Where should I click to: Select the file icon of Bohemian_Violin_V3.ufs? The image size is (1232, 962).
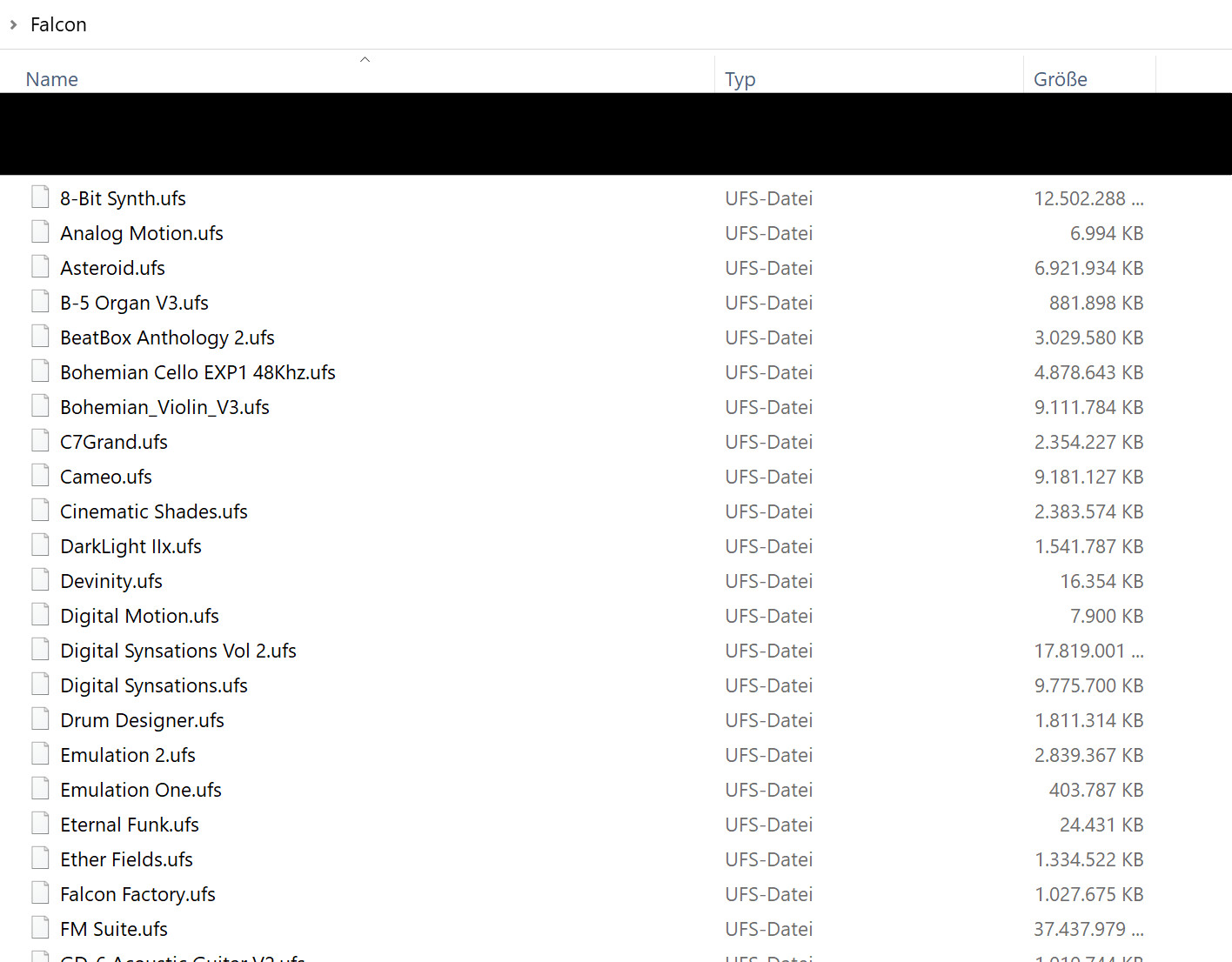(40, 406)
